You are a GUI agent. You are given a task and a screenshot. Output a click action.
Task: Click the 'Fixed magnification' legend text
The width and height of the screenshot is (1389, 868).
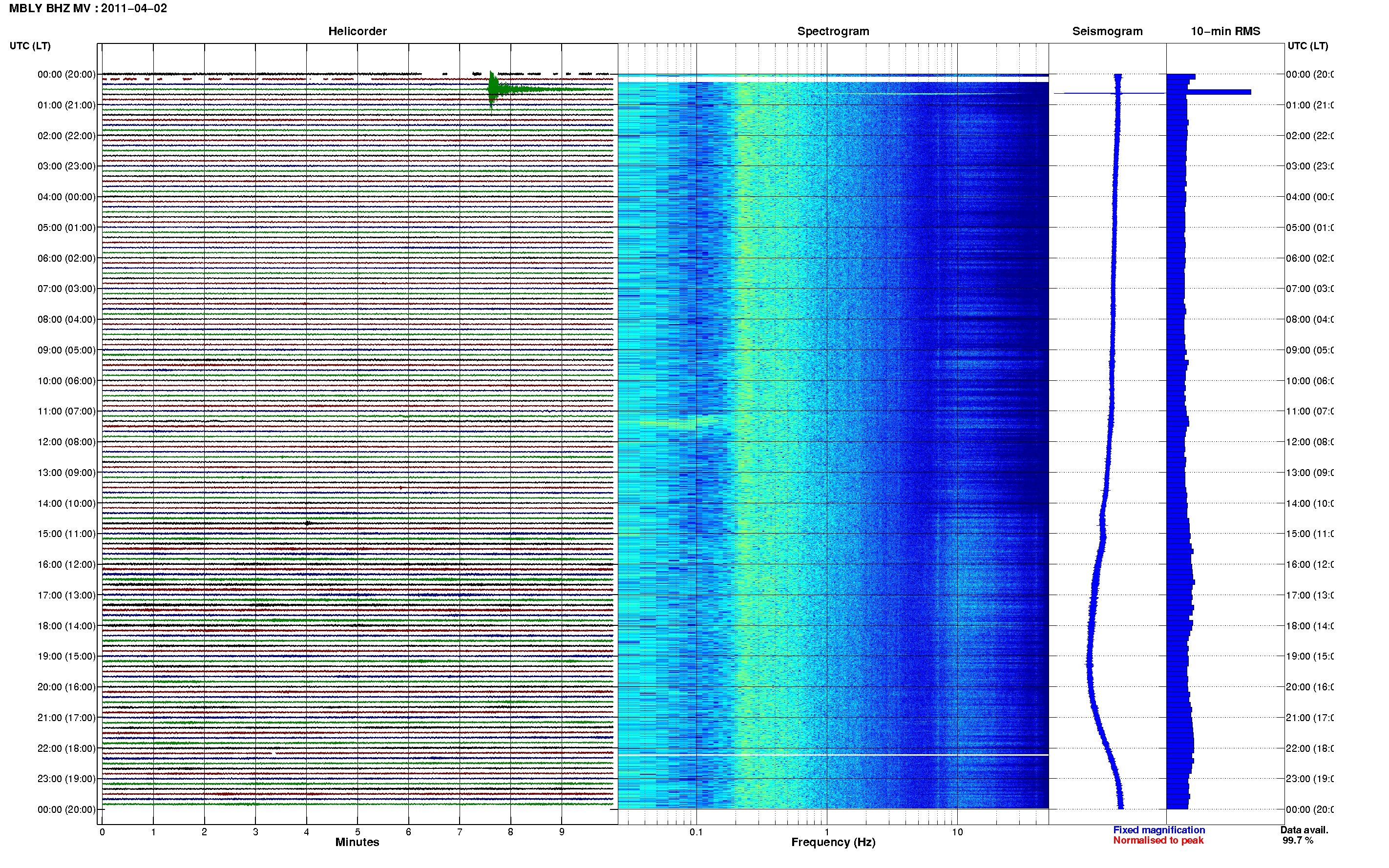click(x=1159, y=830)
